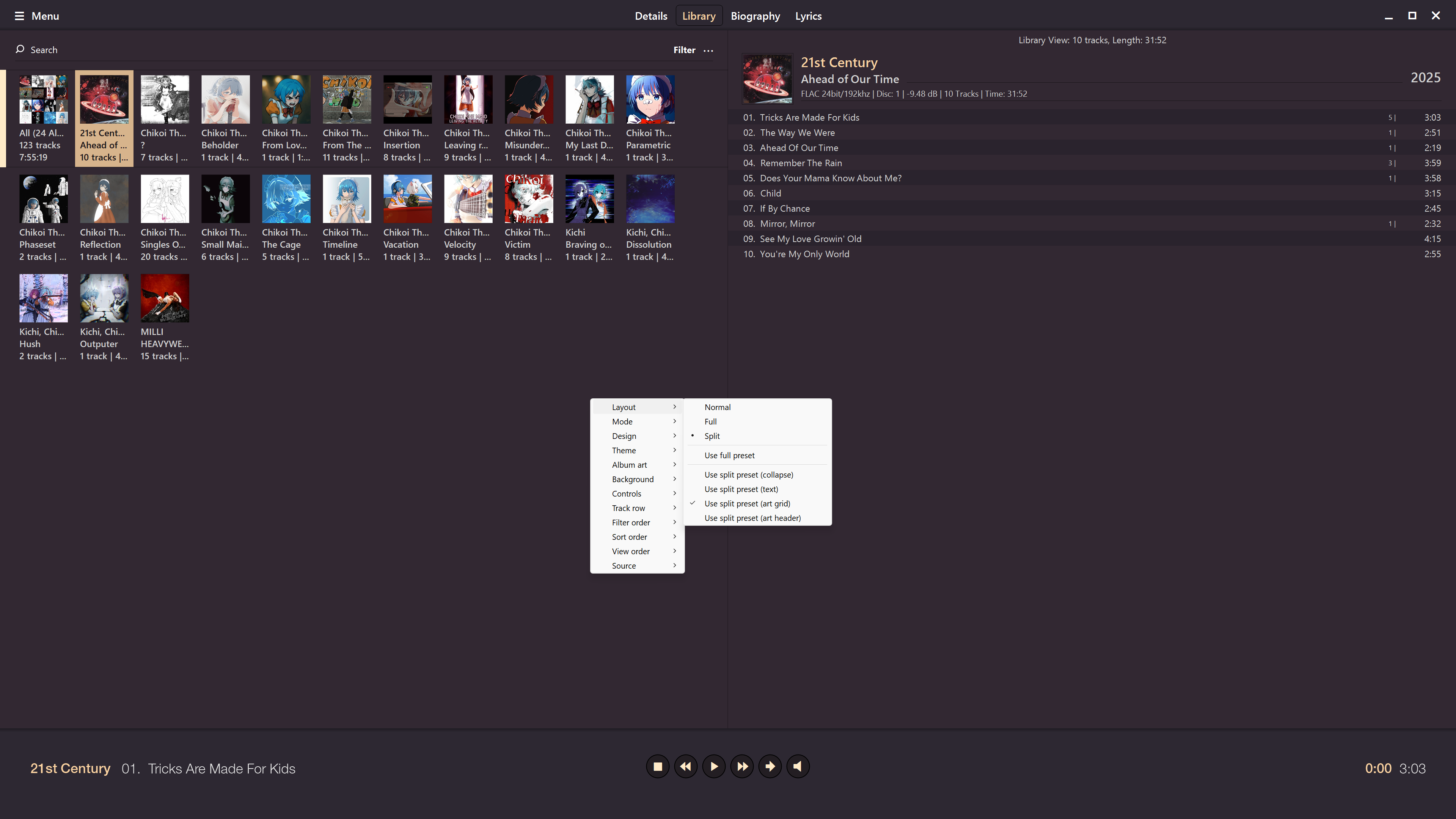The width and height of the screenshot is (1456, 819).
Task: Enable Use split preset (art header)
Action: (x=752, y=518)
